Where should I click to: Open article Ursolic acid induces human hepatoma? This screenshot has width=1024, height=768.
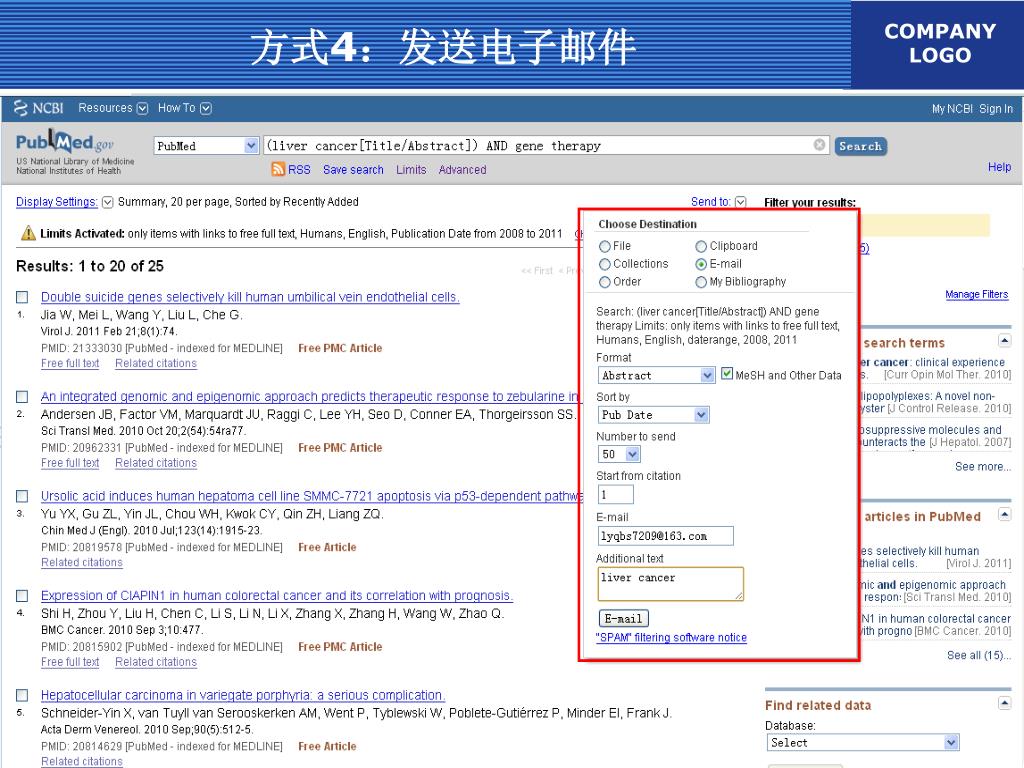pos(311,496)
